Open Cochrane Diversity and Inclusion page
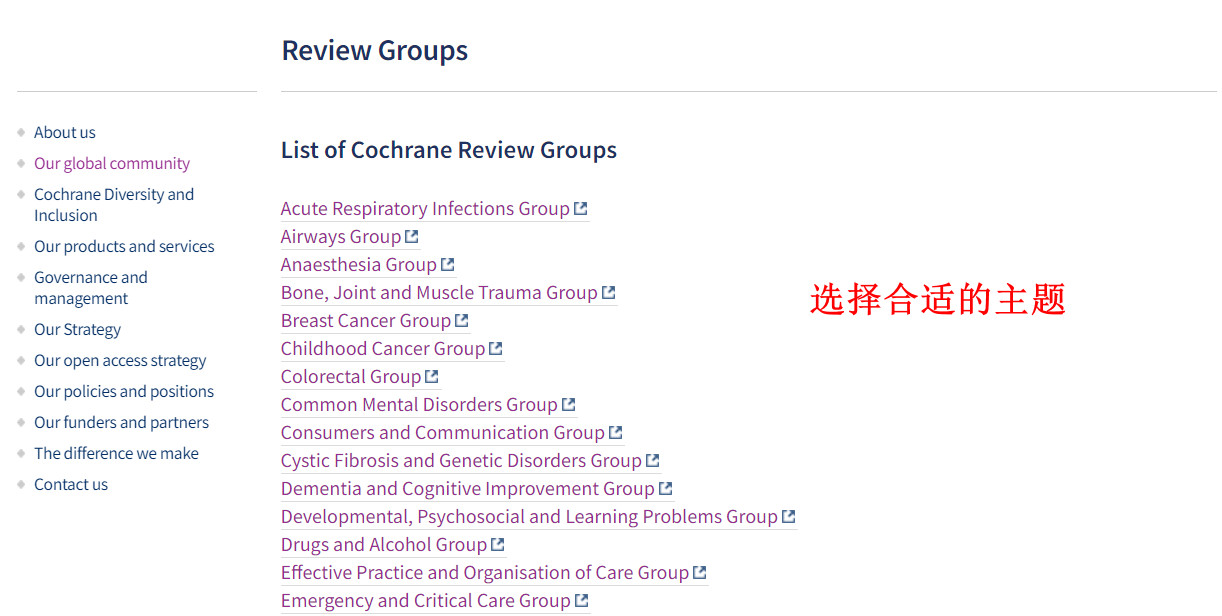The image size is (1222, 616). tap(114, 205)
